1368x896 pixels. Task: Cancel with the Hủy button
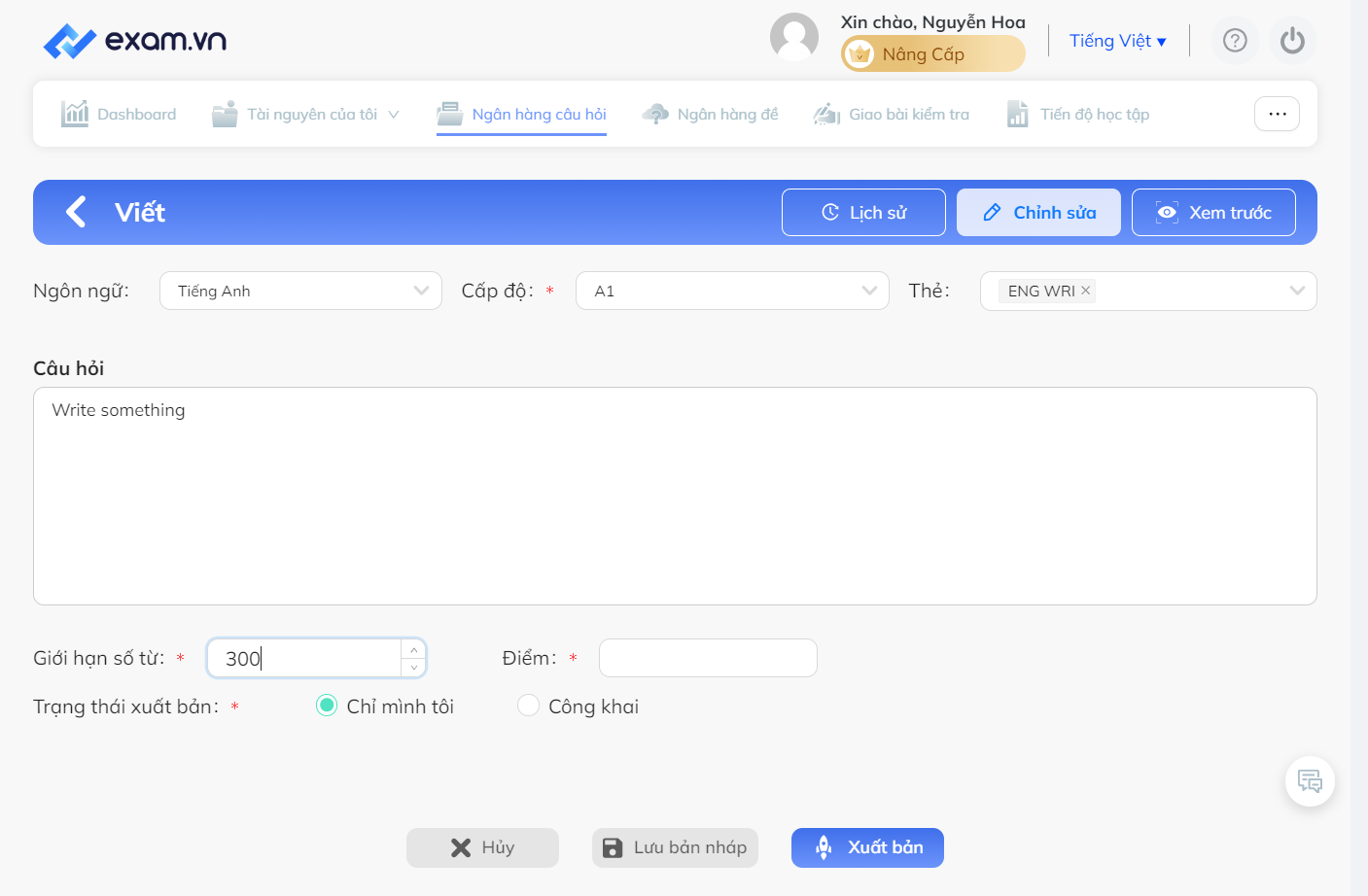(482, 847)
